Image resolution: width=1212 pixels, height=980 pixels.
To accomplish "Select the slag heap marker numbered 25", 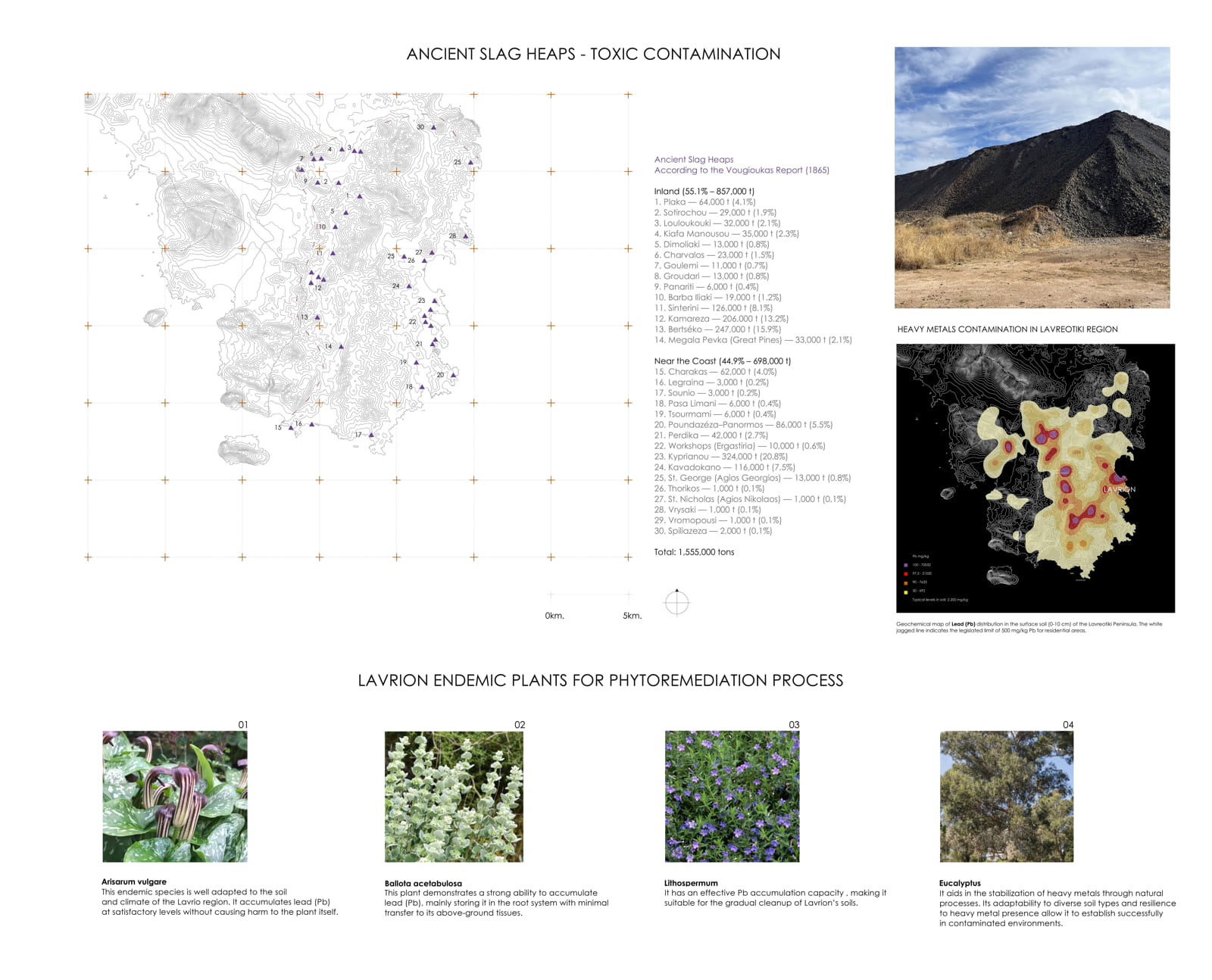I will click(x=470, y=162).
